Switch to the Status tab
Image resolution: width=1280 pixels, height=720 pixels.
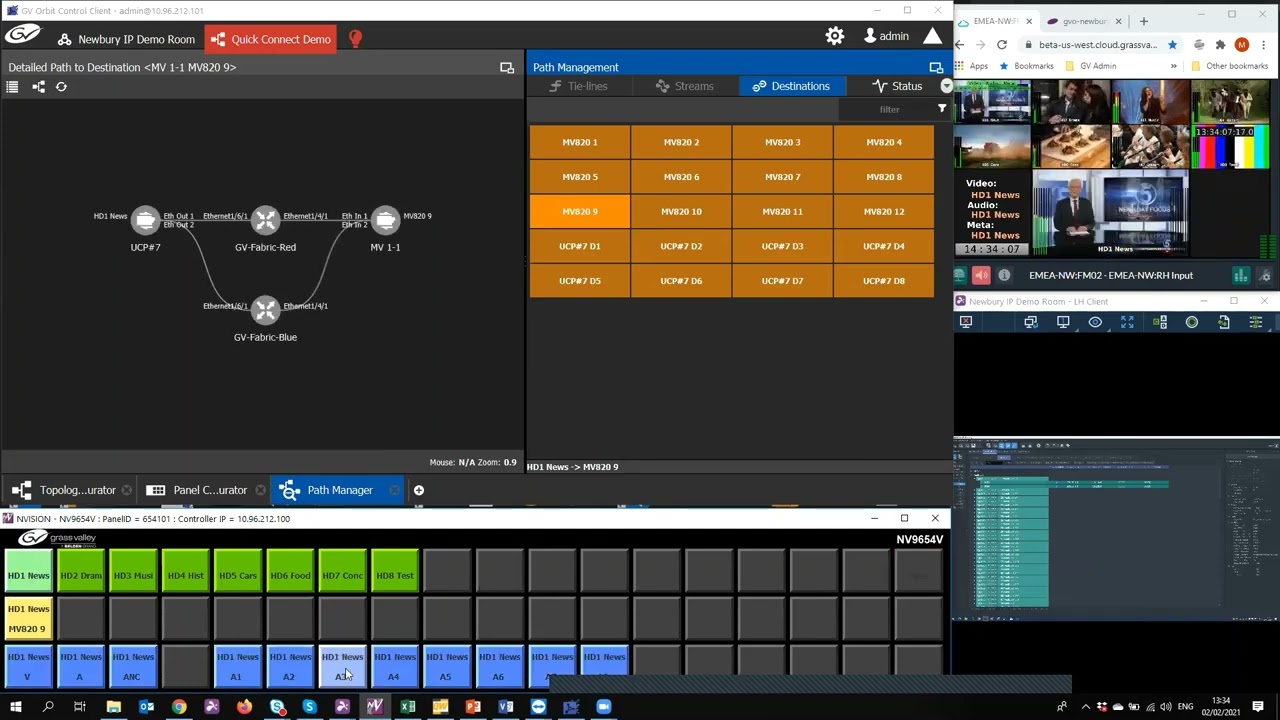tap(897, 86)
